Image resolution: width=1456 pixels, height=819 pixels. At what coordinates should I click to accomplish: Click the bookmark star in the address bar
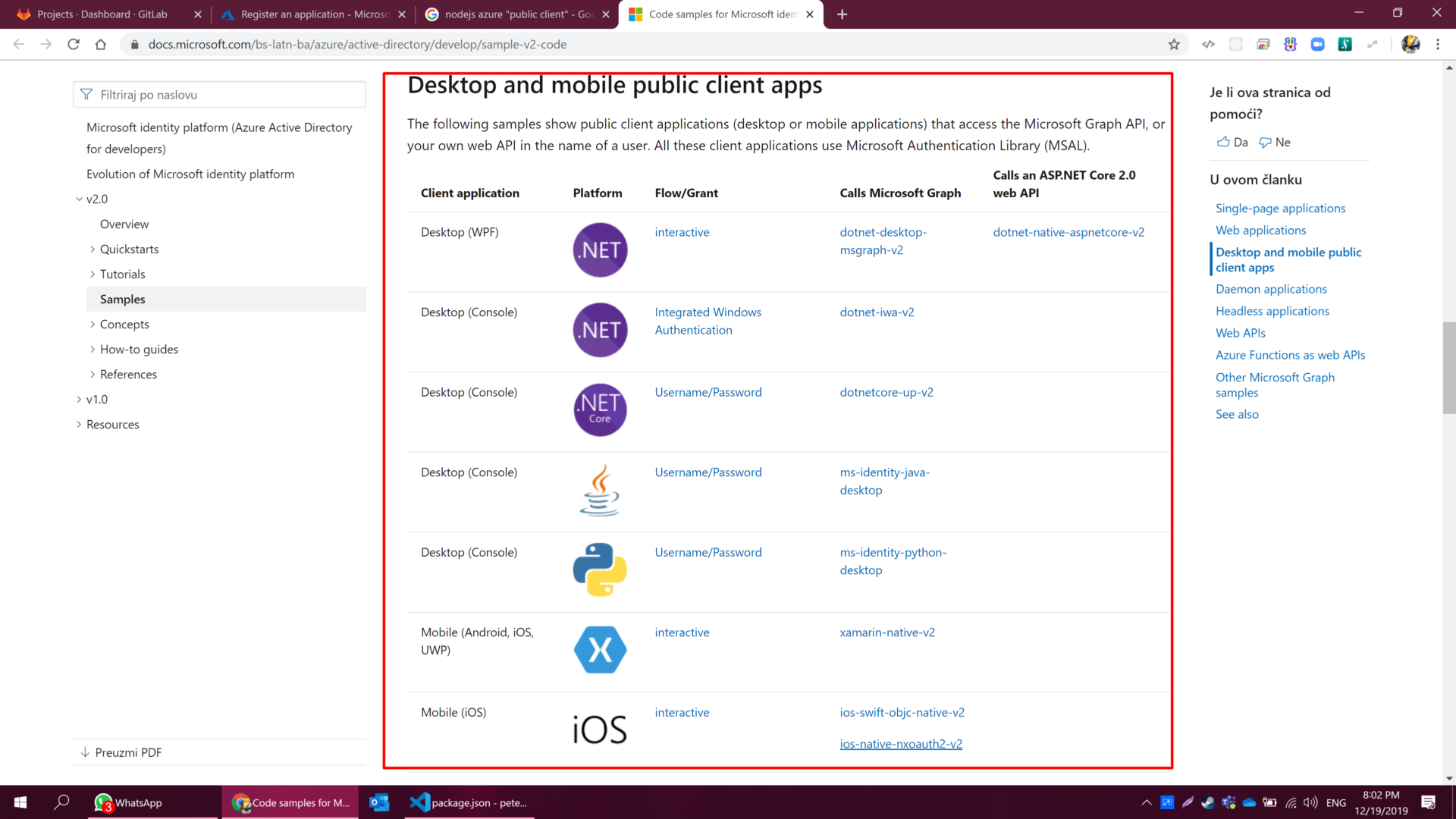tap(1175, 44)
